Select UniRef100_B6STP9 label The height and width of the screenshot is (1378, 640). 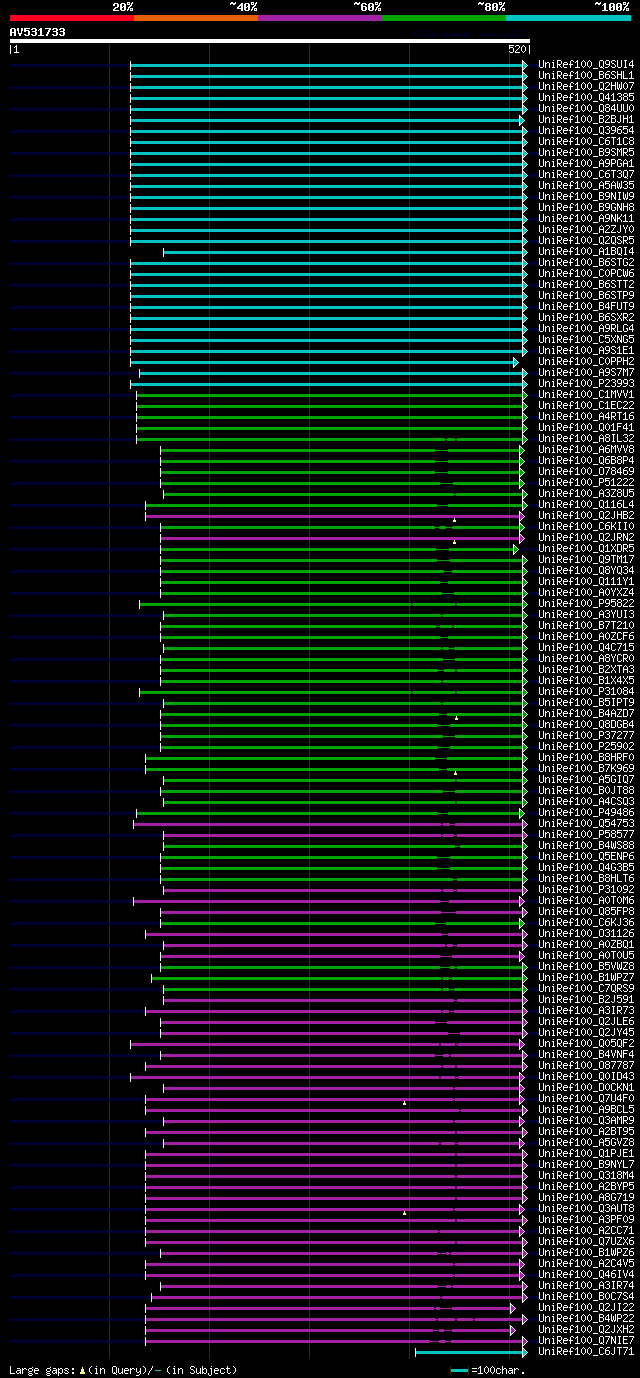586,295
